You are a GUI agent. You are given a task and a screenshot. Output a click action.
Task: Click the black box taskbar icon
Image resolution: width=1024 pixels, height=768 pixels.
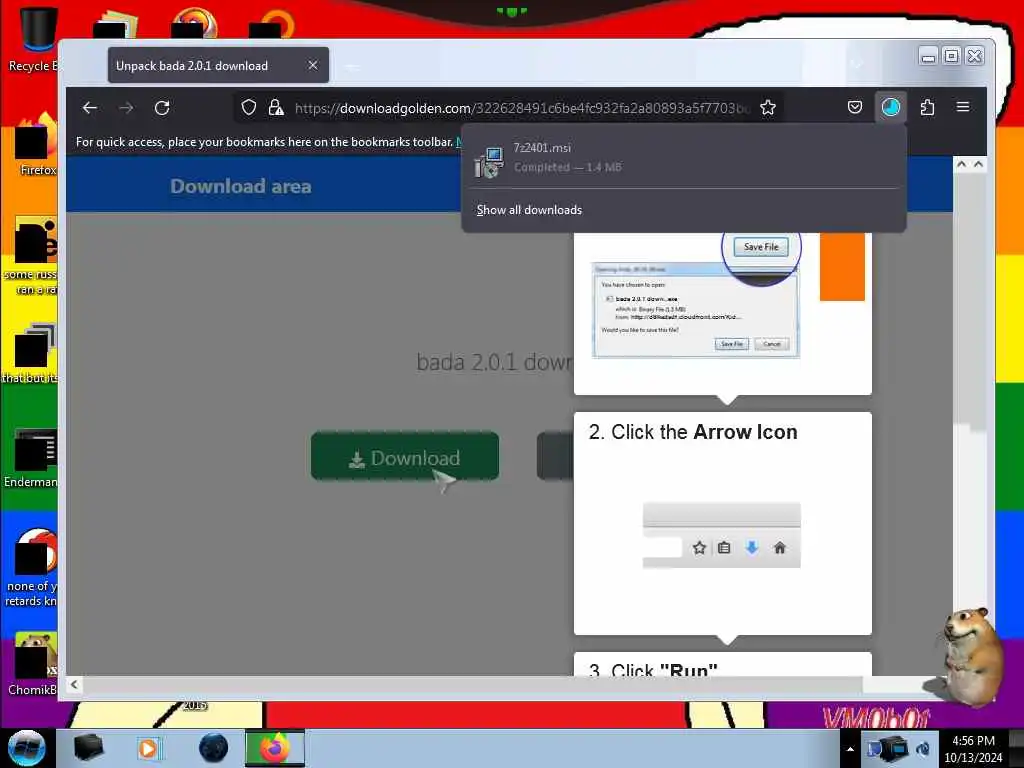[88, 748]
